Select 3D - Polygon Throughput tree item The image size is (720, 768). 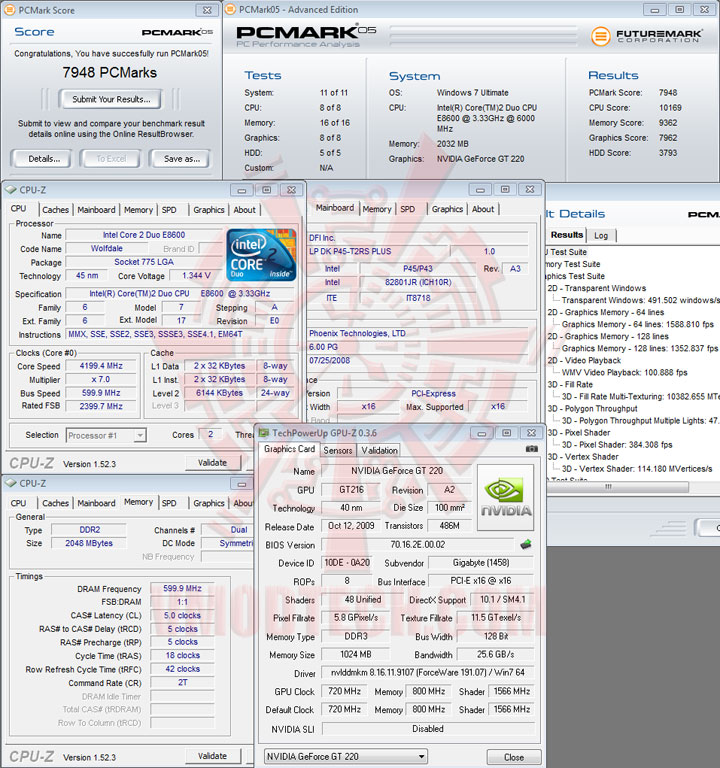(x=592, y=408)
